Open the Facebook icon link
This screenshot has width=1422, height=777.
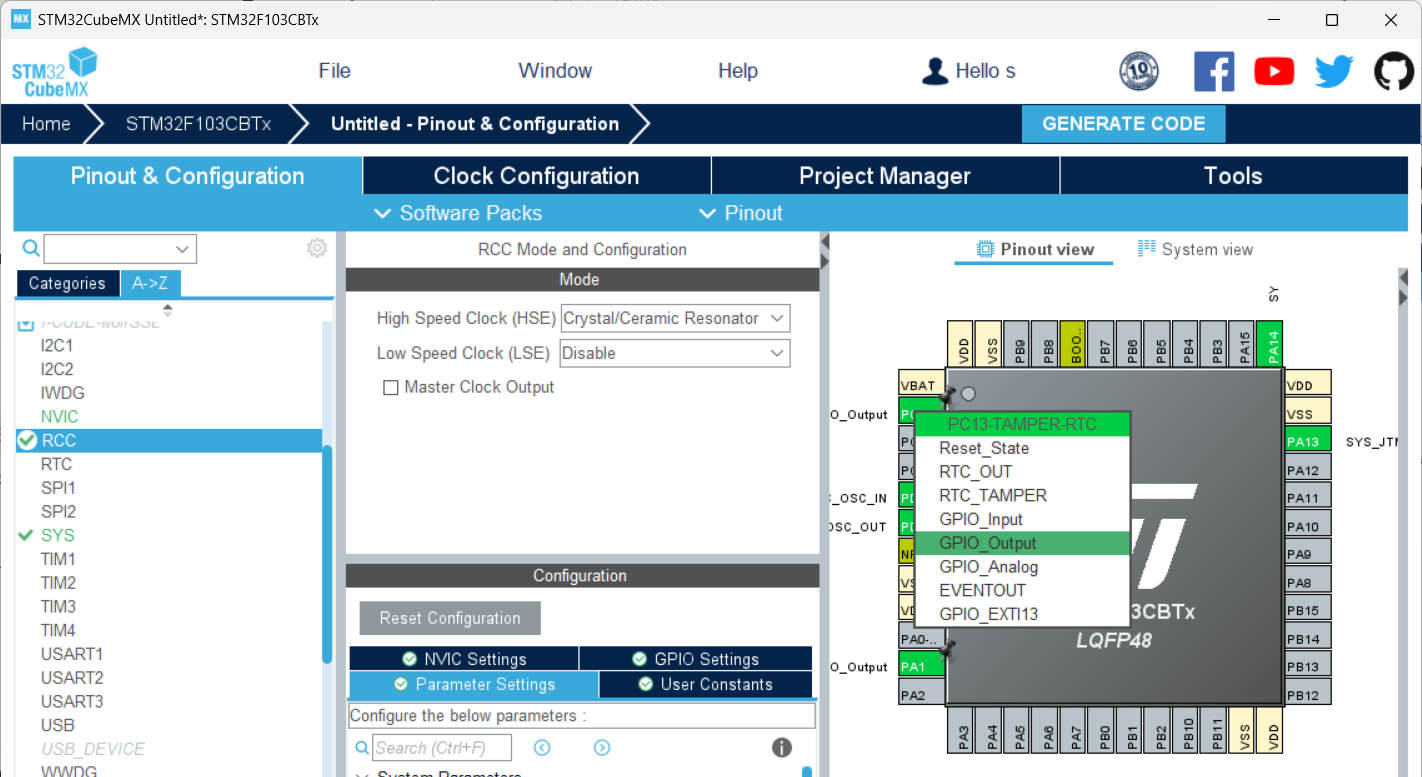1214,71
